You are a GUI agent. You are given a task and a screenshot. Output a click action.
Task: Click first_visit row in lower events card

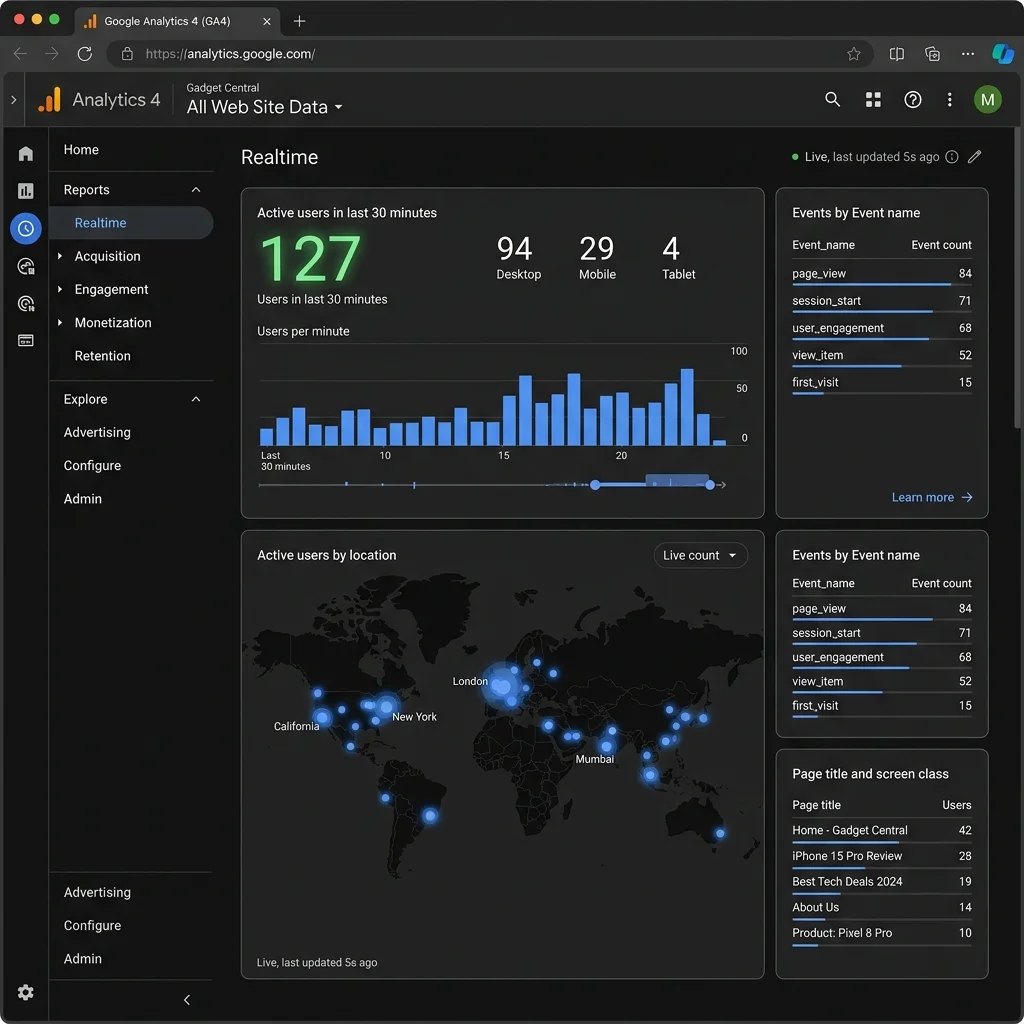(882, 707)
